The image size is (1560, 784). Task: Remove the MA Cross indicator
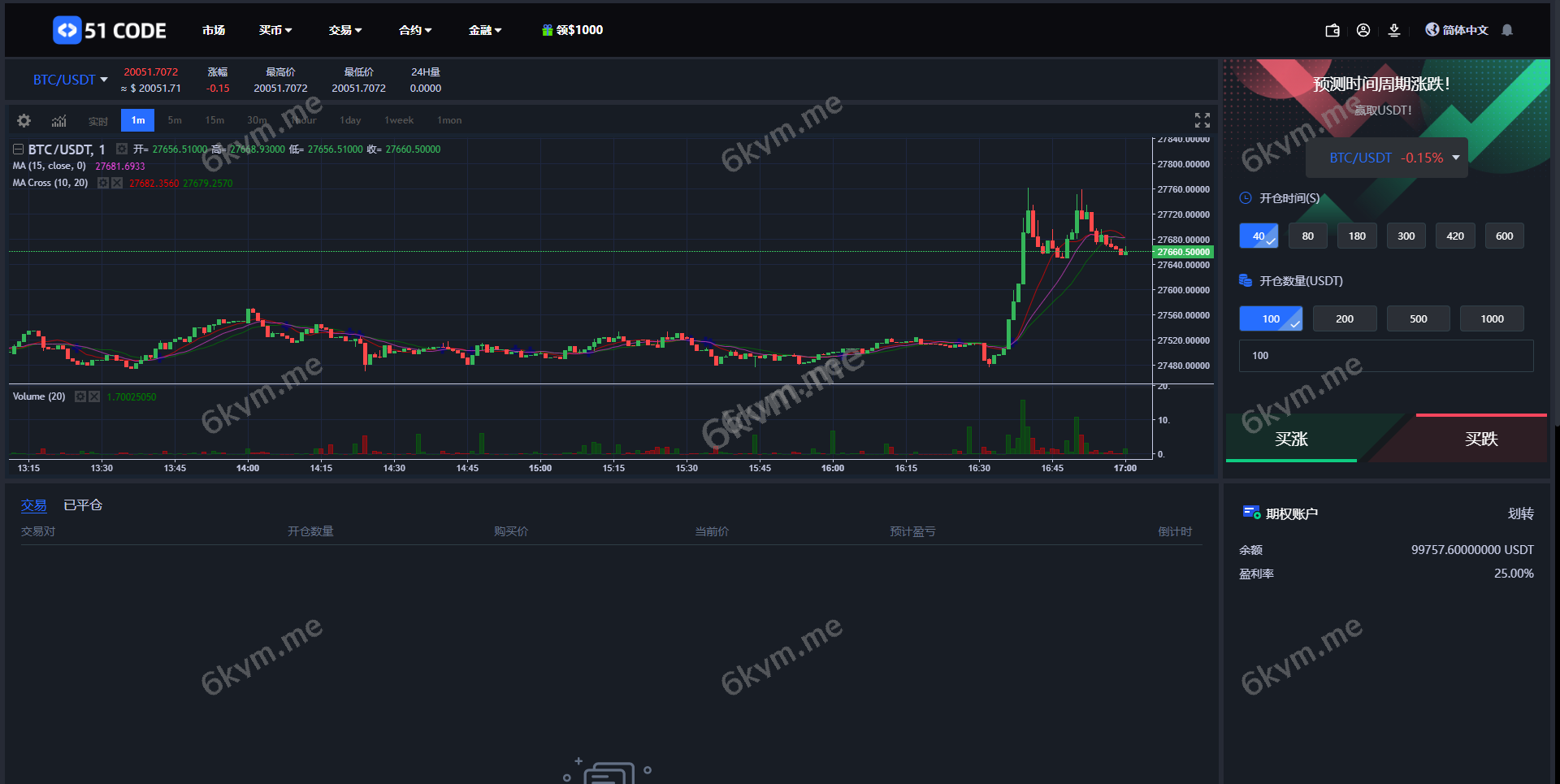tap(117, 183)
